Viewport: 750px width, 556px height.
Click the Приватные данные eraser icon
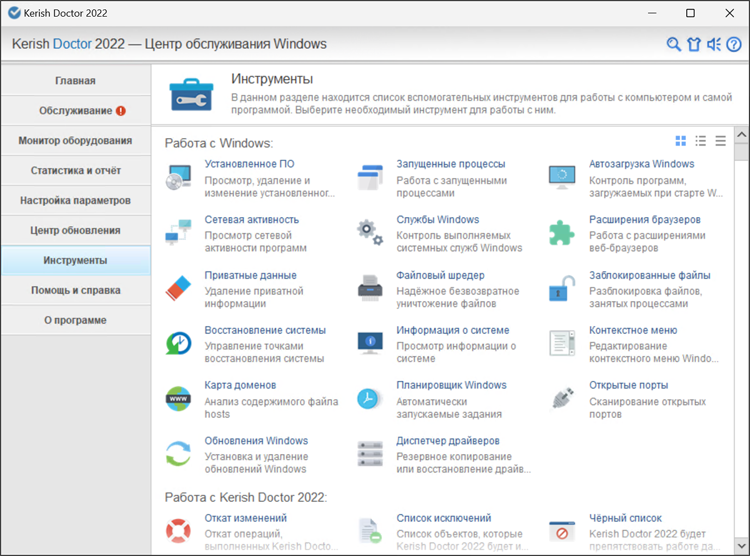pos(178,288)
